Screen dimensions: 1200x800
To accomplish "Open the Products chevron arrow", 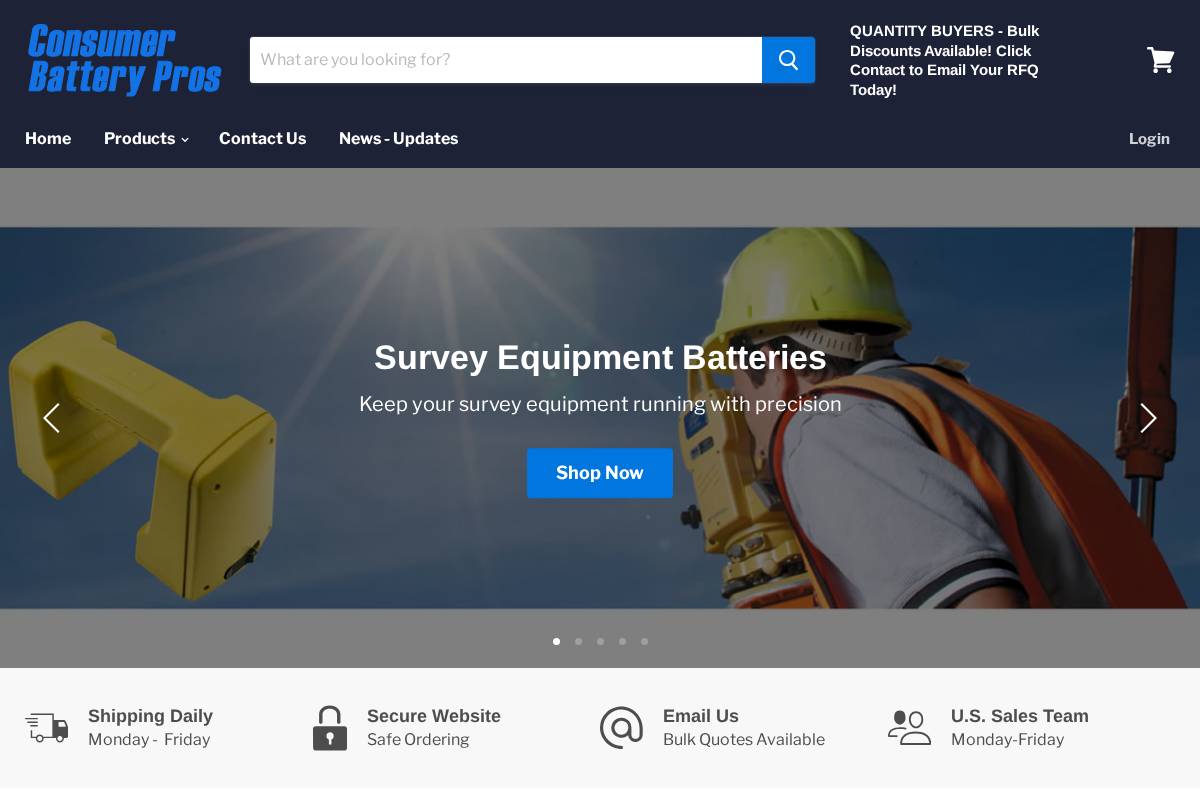I will (185, 140).
